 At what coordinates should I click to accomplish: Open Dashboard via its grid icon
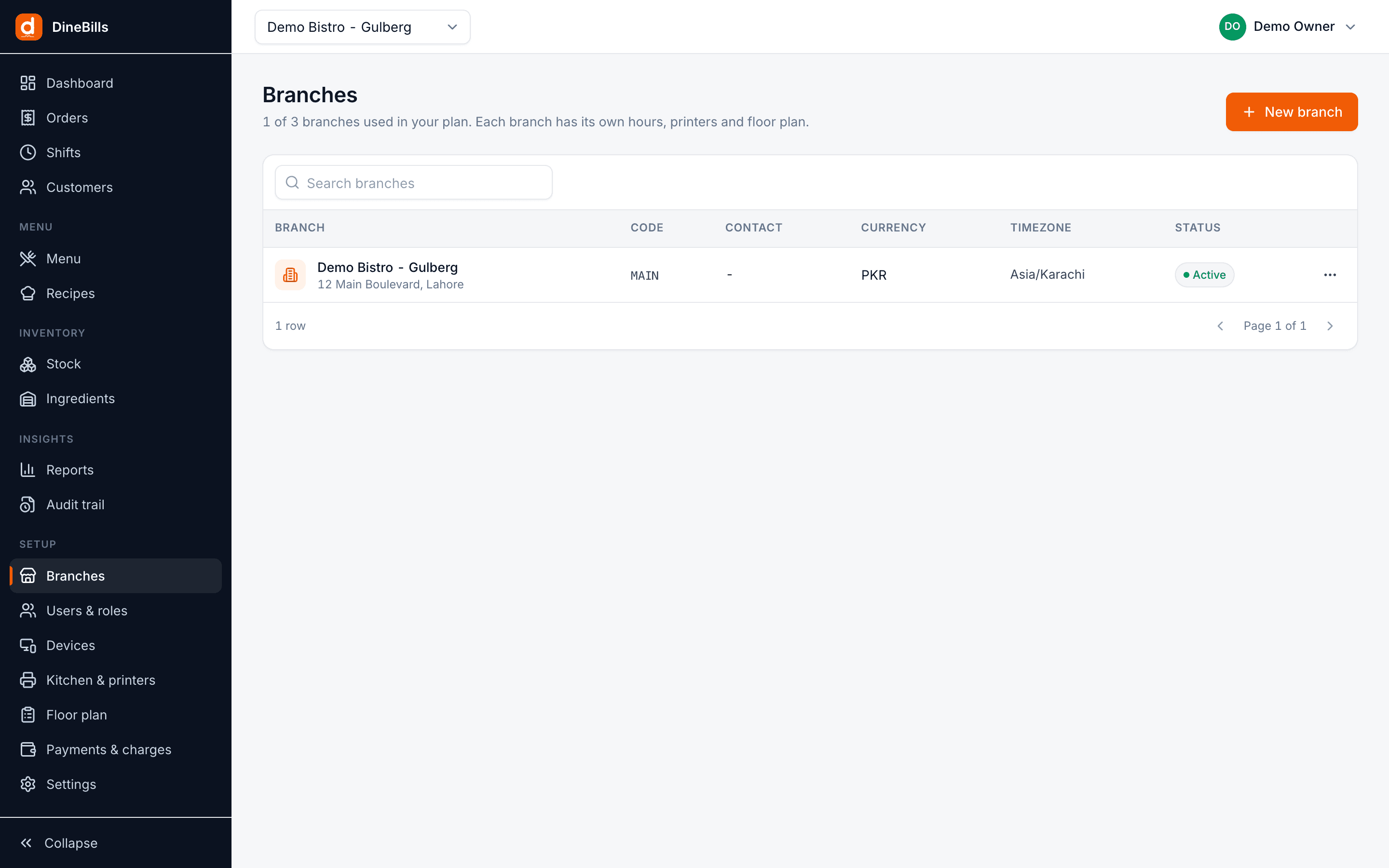[x=27, y=83]
